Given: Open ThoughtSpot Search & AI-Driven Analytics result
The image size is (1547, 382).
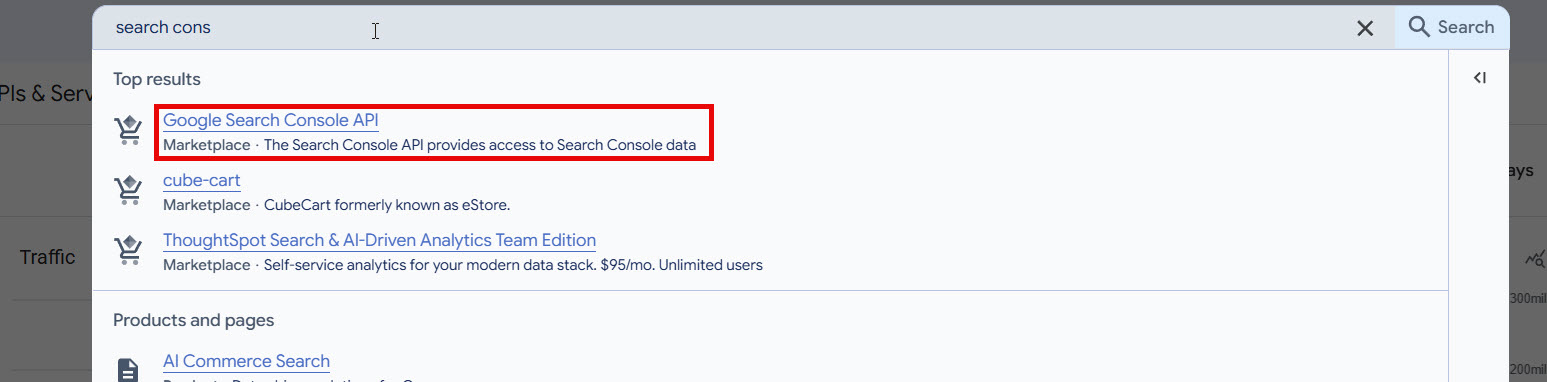Looking at the screenshot, I should (379, 240).
